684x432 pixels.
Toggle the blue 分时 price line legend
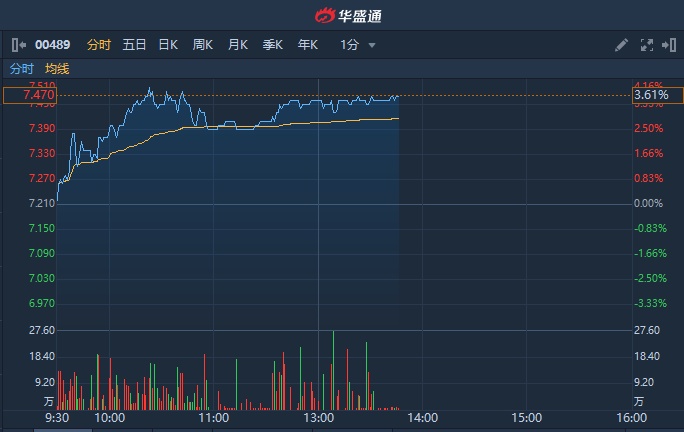point(21,69)
